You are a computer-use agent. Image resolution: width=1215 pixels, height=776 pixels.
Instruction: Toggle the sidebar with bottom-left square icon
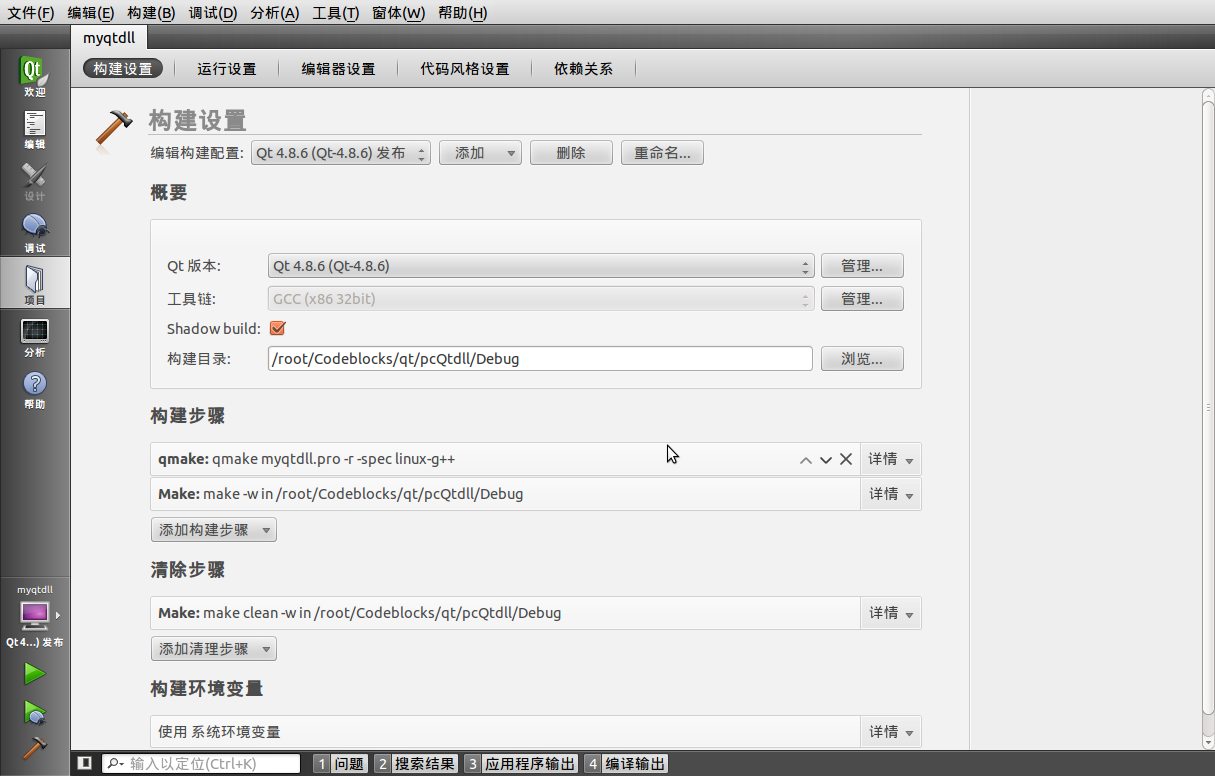coord(85,764)
